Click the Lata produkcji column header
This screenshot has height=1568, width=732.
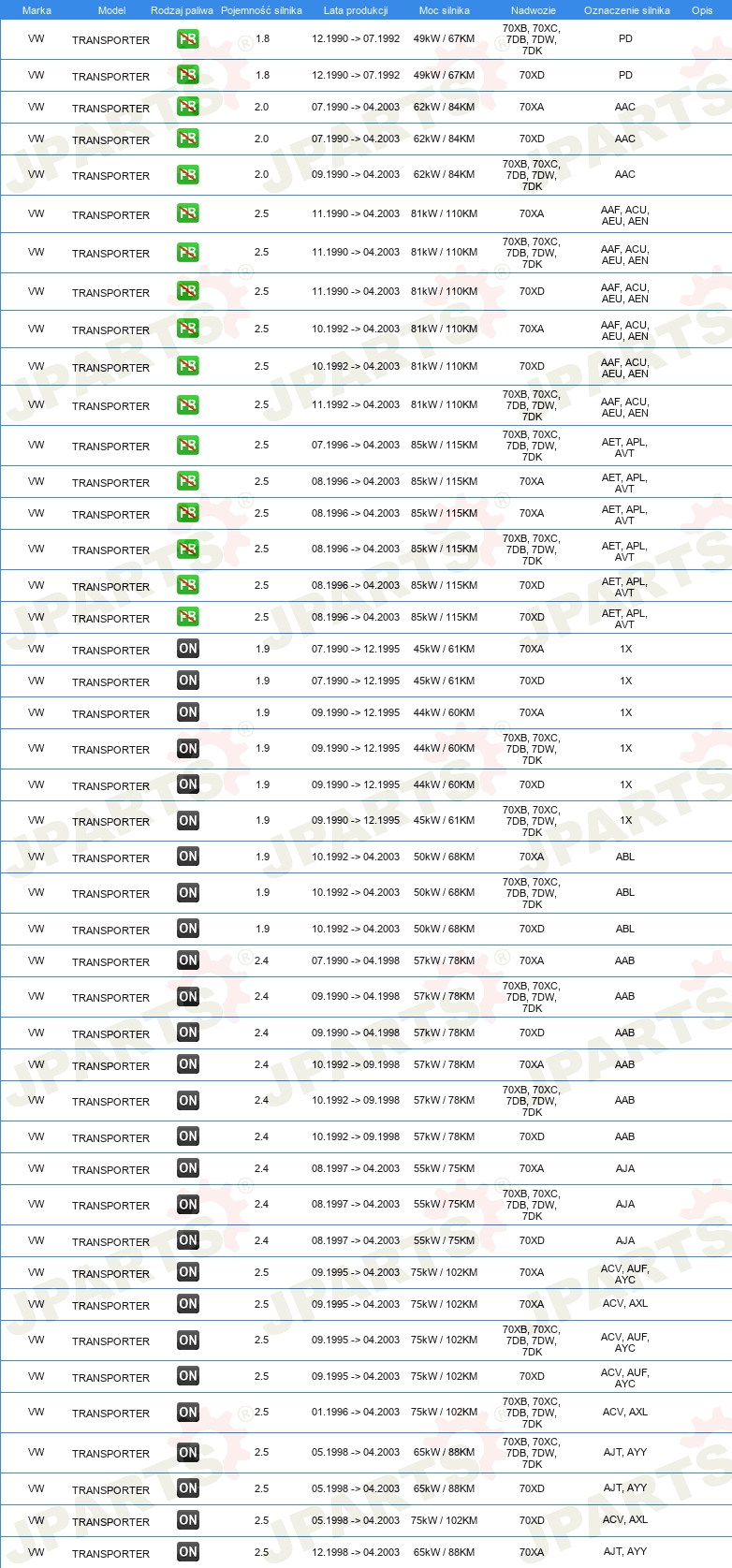[356, 10]
